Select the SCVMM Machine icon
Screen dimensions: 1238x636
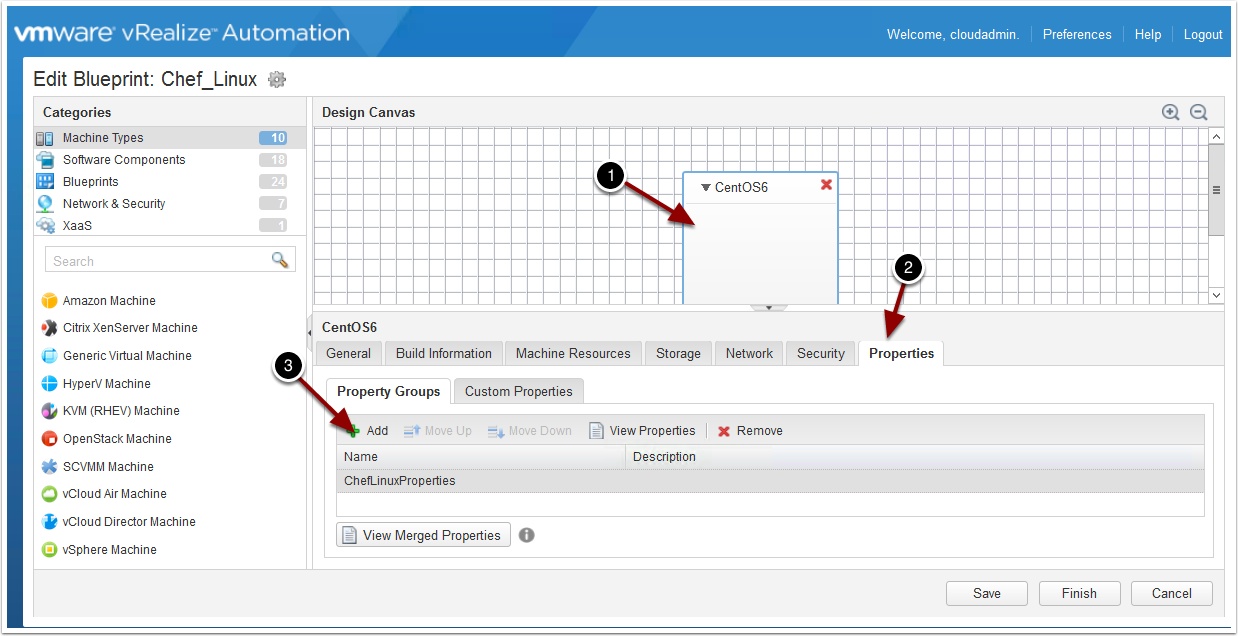(x=49, y=466)
